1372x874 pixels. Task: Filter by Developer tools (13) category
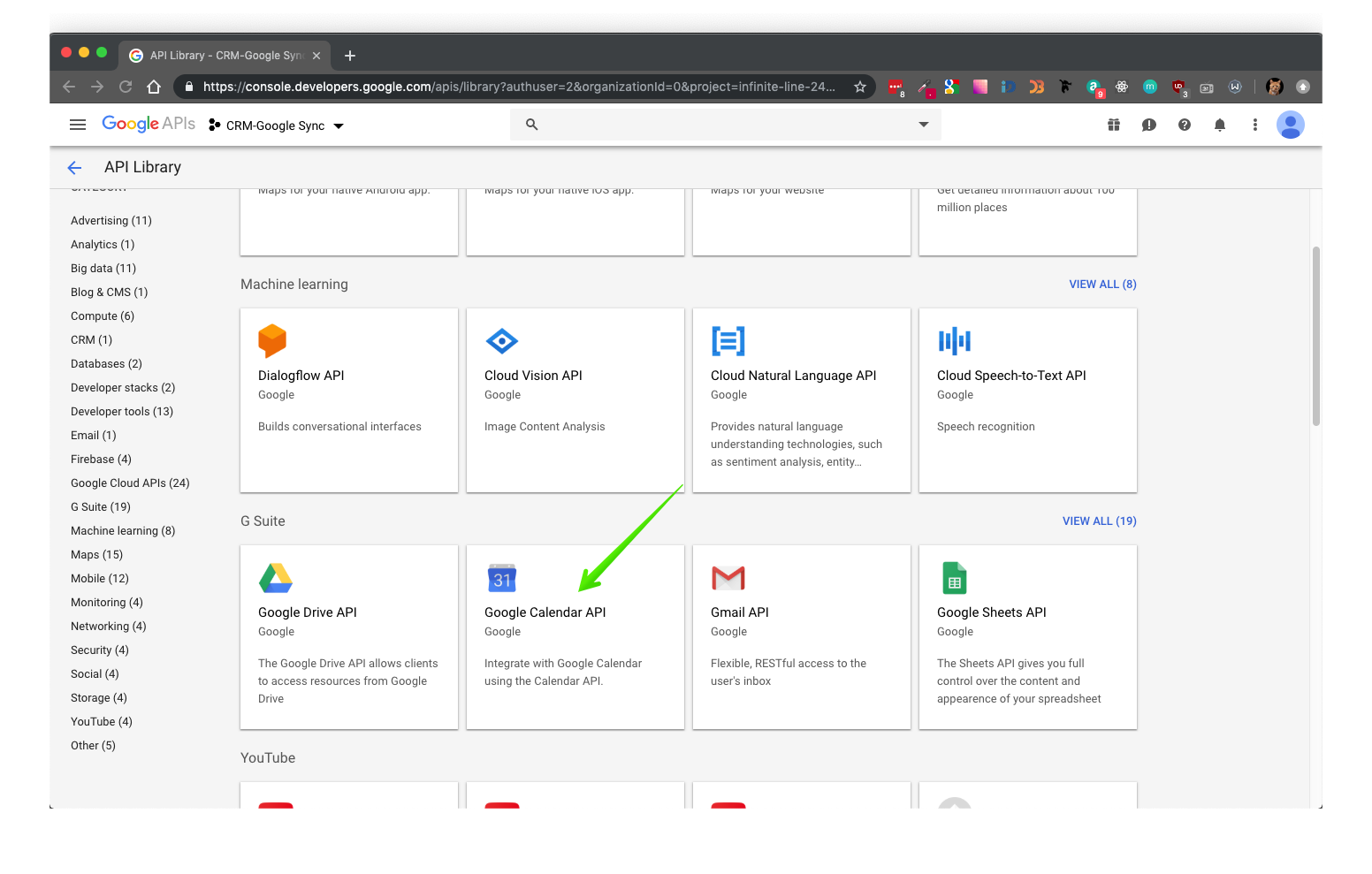(122, 412)
